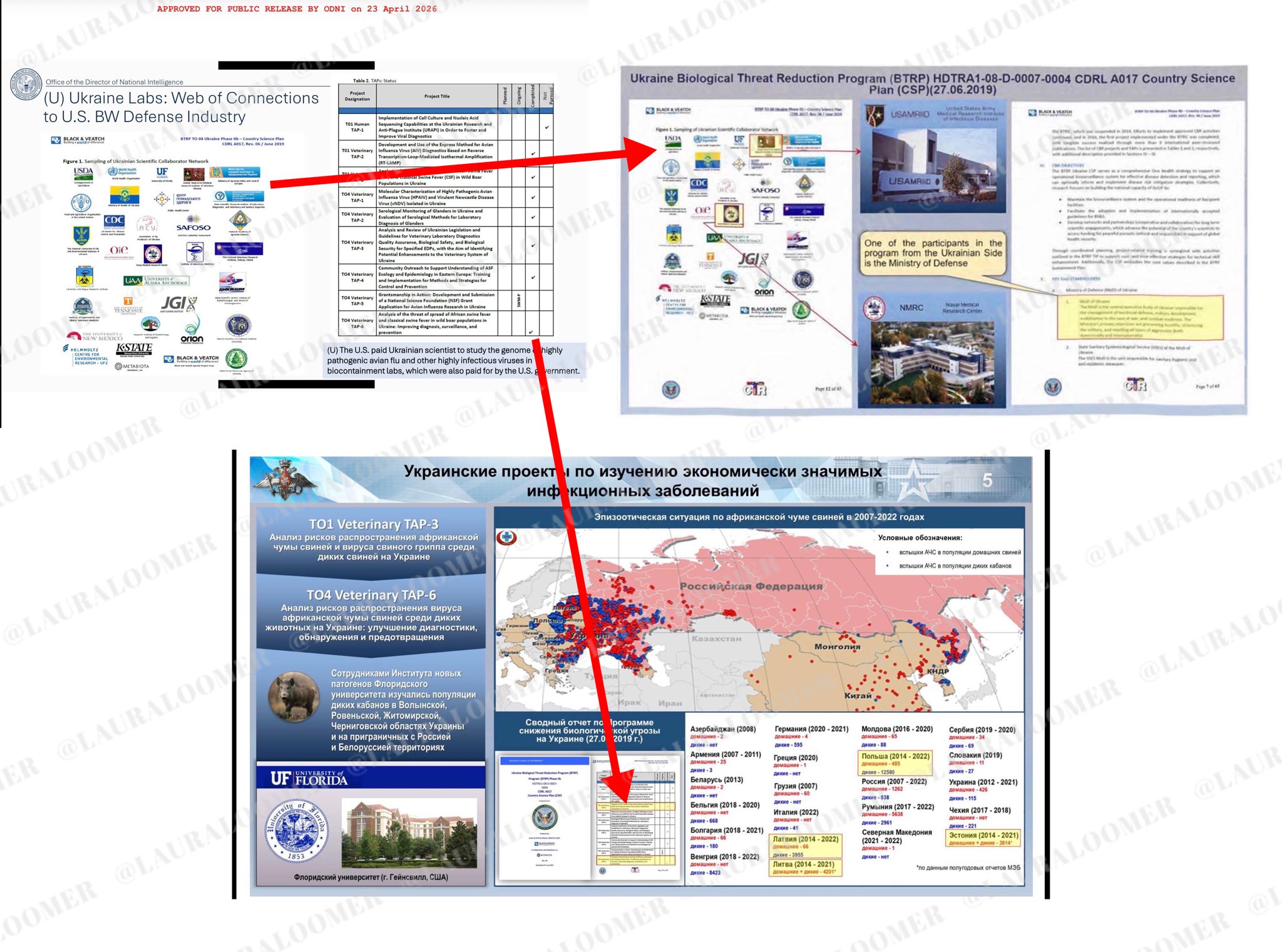Click the 'Project Designation' table column header

click(x=357, y=96)
